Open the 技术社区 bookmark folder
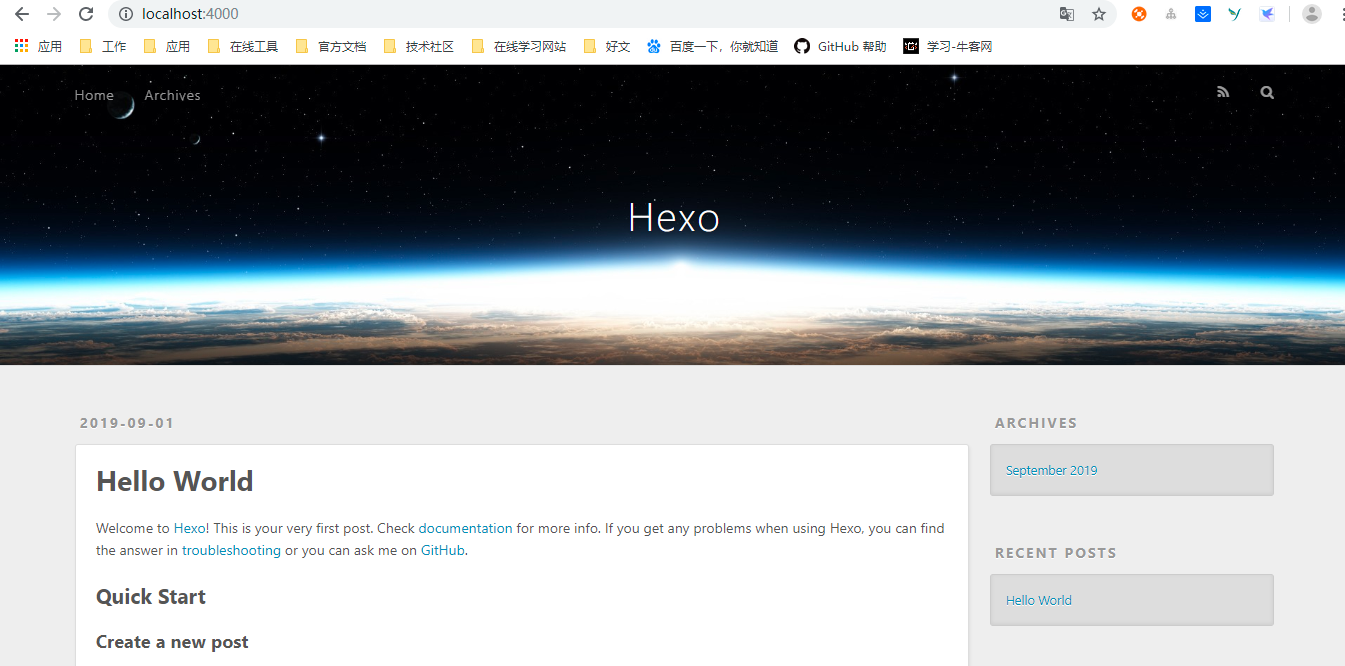Viewport: 1345px width, 666px height. 419,46
